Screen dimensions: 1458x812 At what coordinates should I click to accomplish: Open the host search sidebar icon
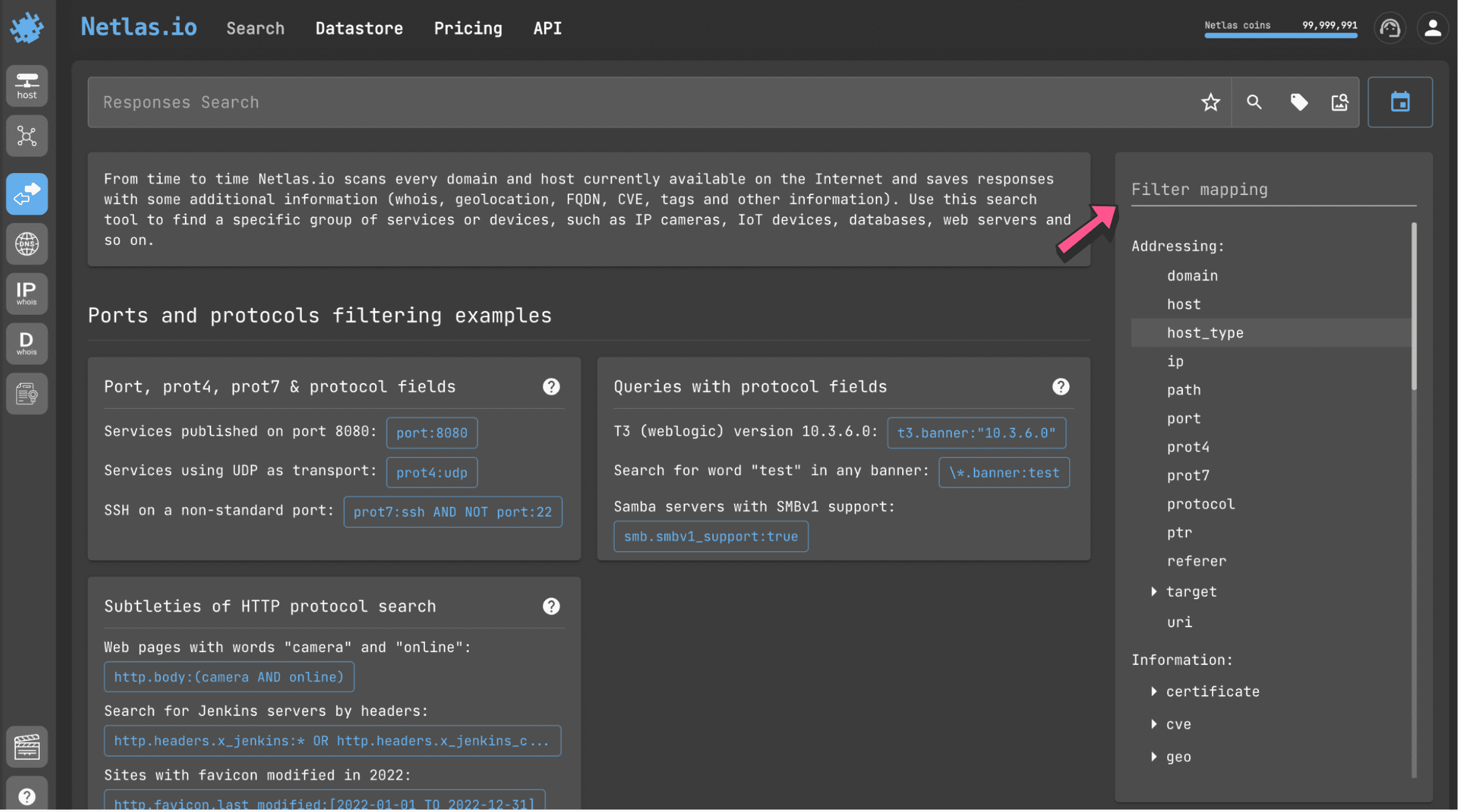(x=27, y=85)
